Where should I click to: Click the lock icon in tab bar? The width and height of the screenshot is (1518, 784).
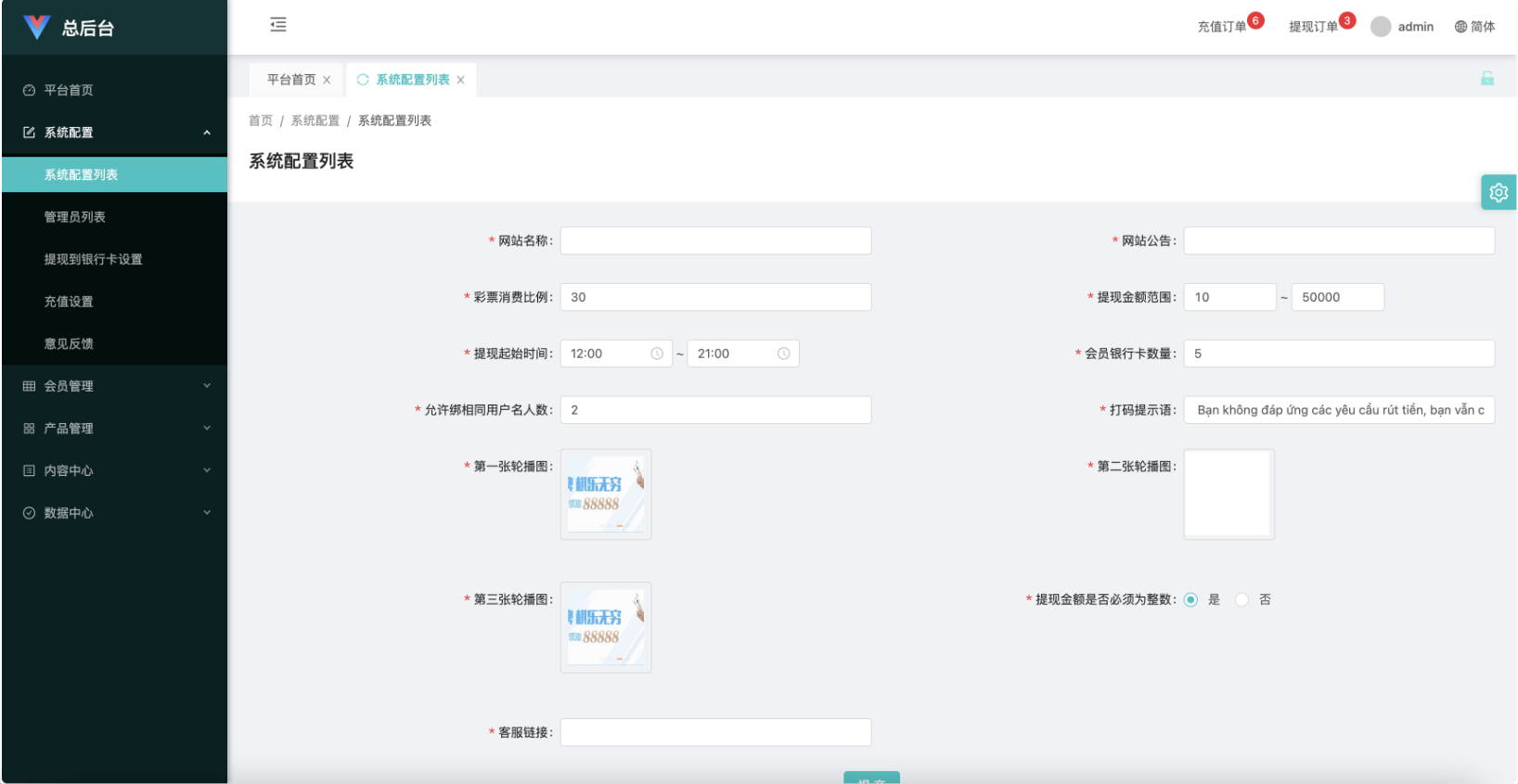[x=1486, y=79]
